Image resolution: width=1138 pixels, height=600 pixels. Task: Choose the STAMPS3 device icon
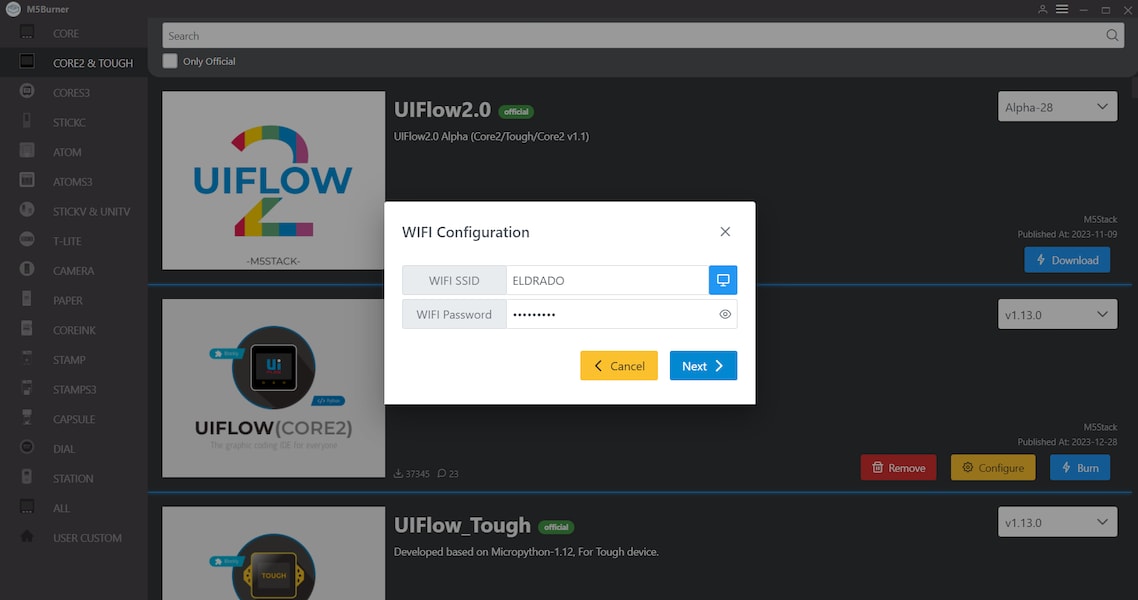27,388
